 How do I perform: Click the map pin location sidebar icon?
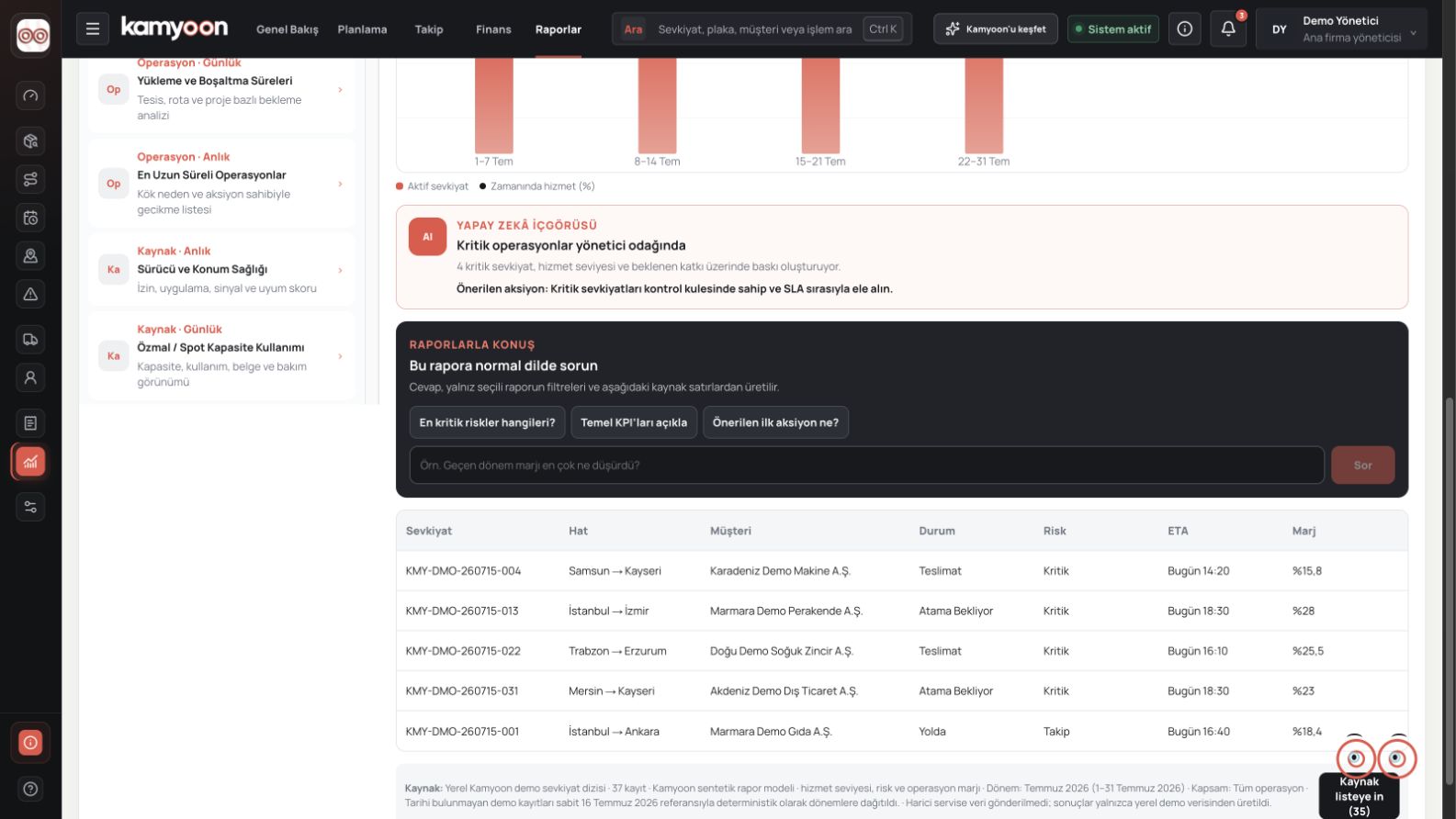point(30,256)
